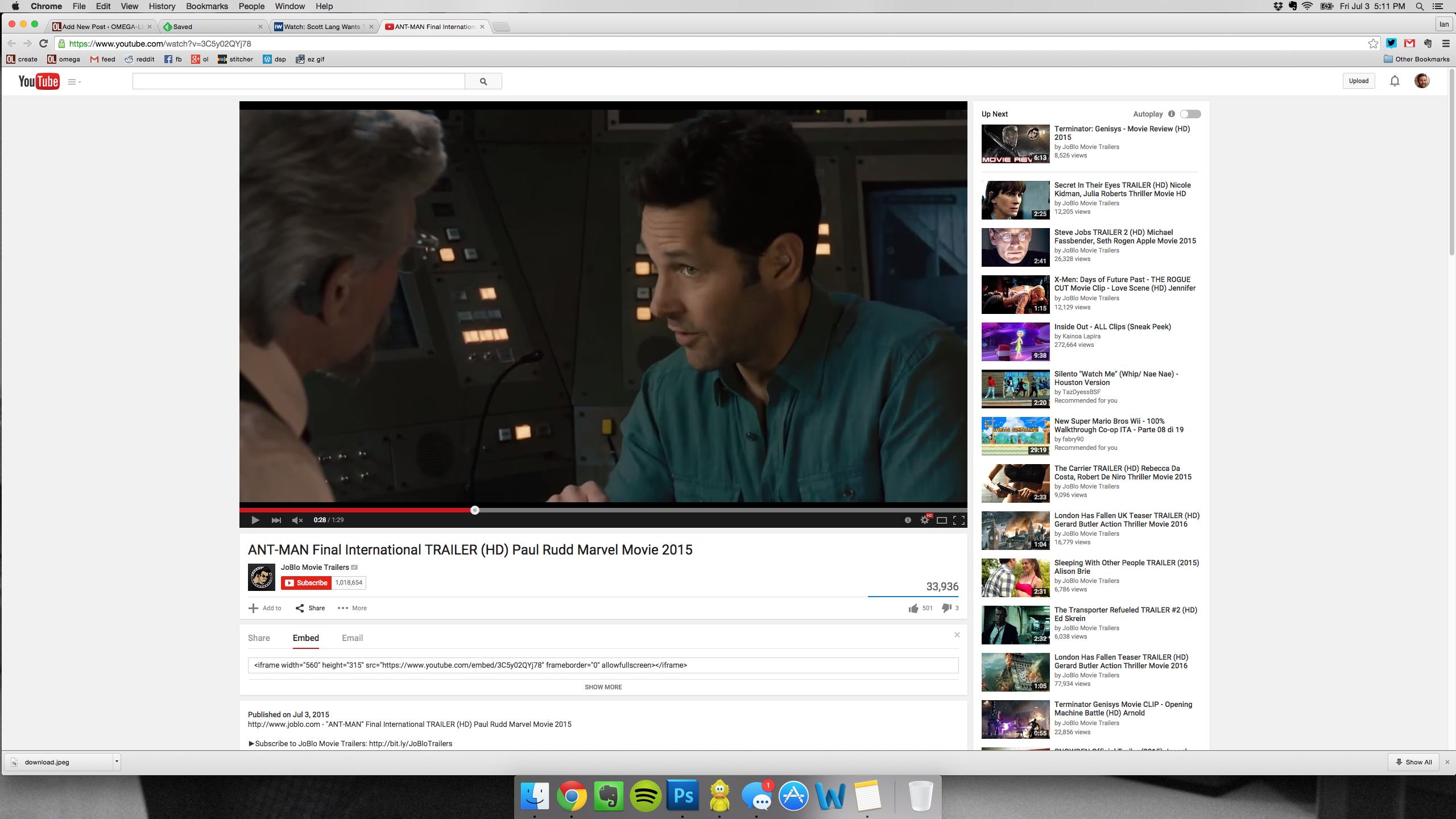Enter full screen video mode
1456x819 pixels.
pyautogui.click(x=959, y=520)
